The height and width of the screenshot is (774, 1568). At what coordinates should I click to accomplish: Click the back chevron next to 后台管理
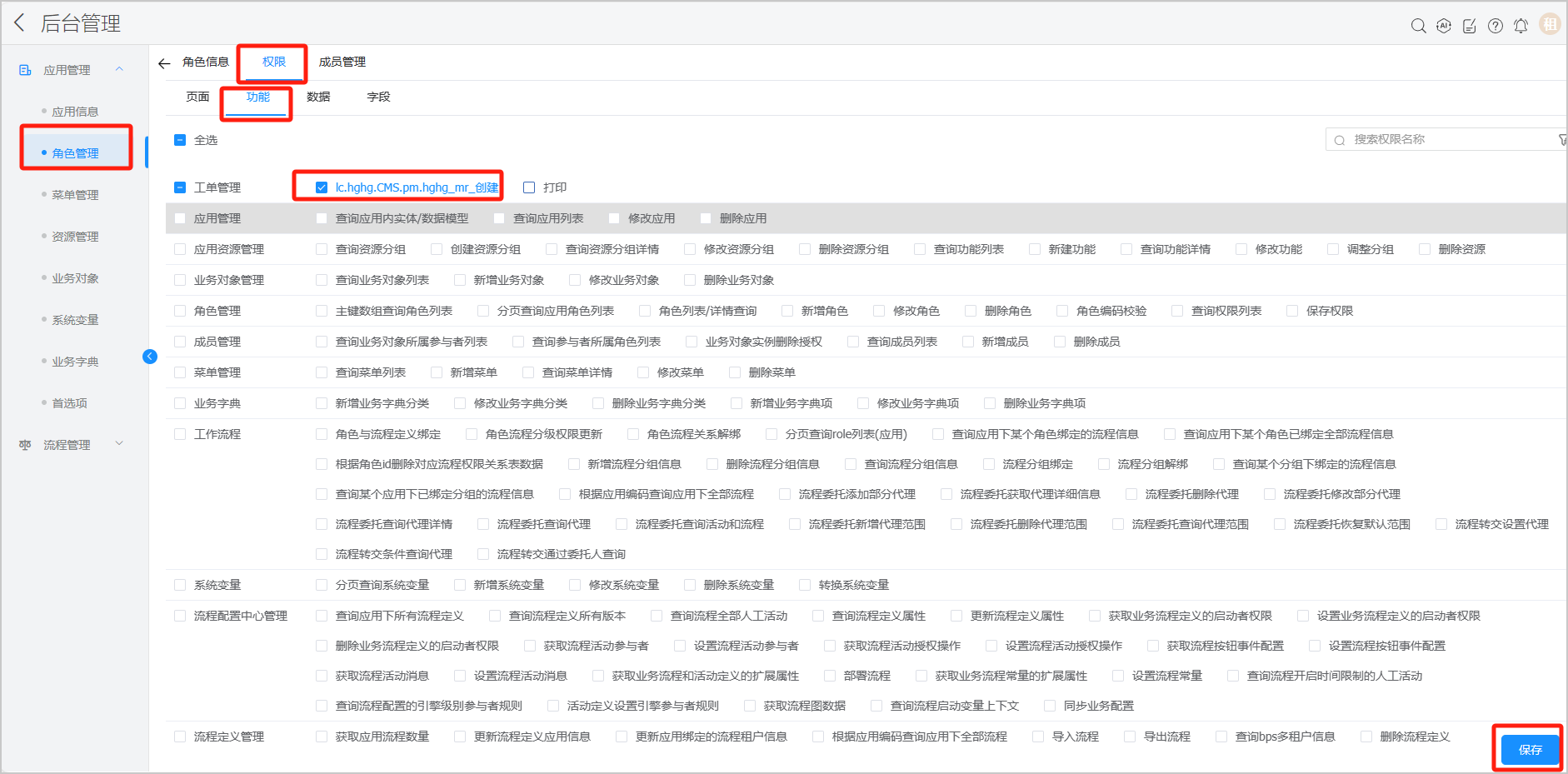[x=19, y=23]
